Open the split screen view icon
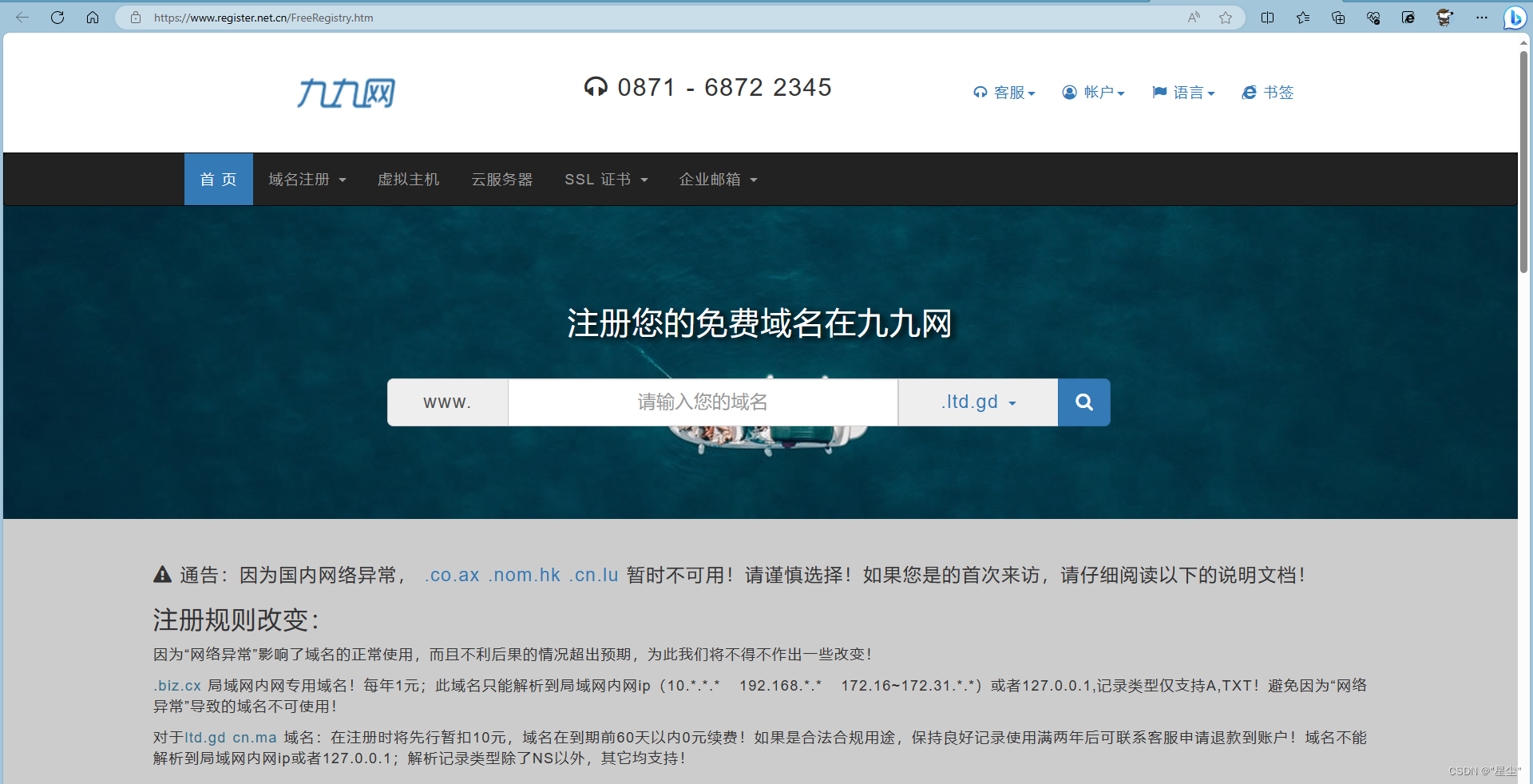The image size is (1533, 784). (x=1267, y=18)
